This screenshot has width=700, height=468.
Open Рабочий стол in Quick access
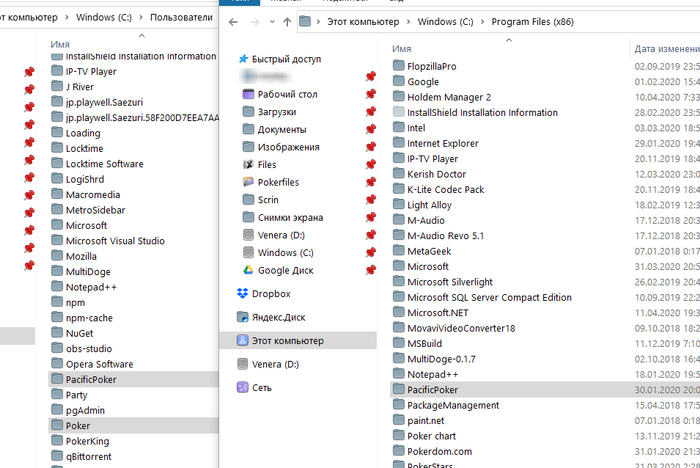(x=287, y=94)
